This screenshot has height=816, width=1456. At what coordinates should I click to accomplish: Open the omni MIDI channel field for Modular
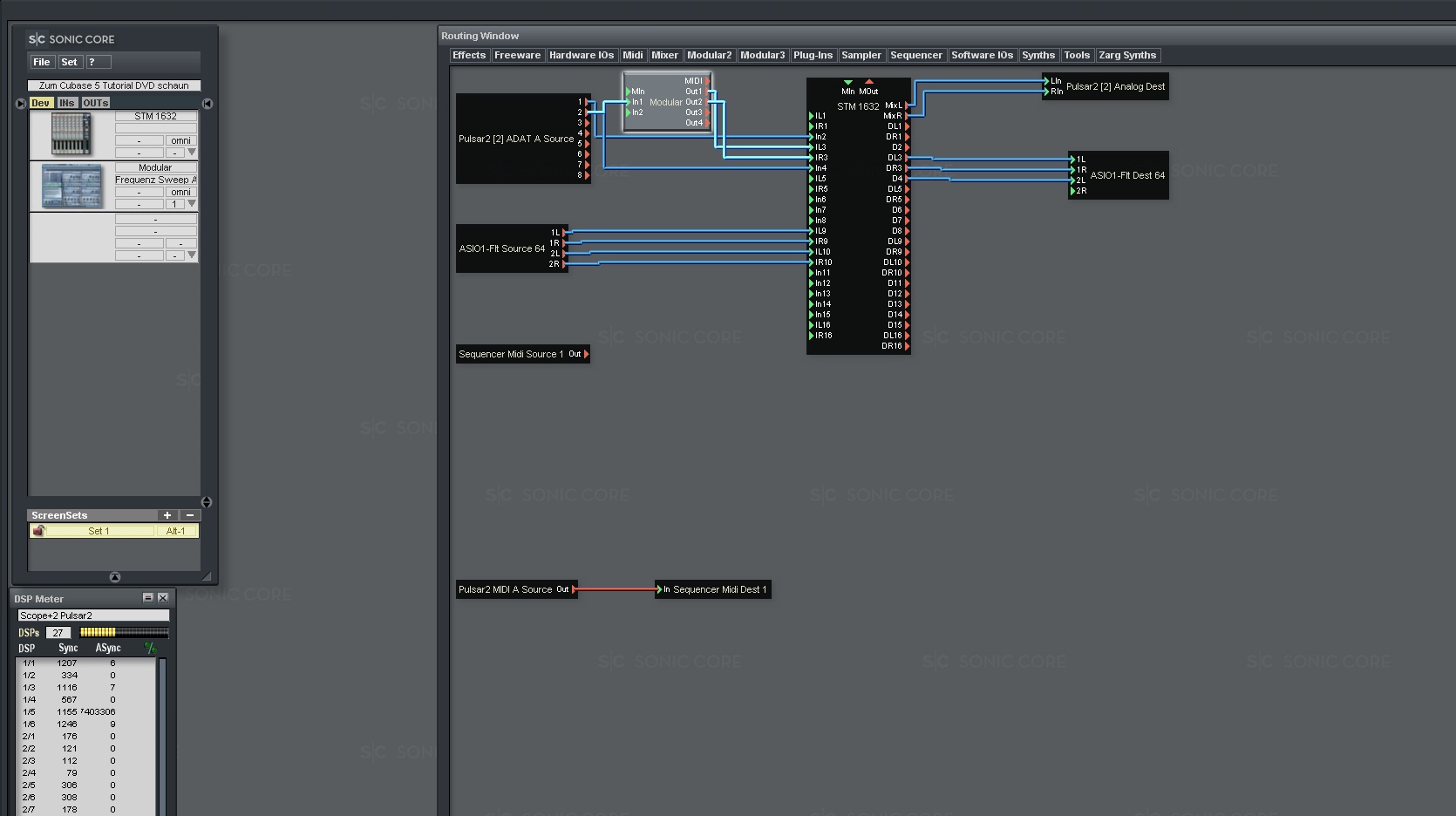coord(180,192)
